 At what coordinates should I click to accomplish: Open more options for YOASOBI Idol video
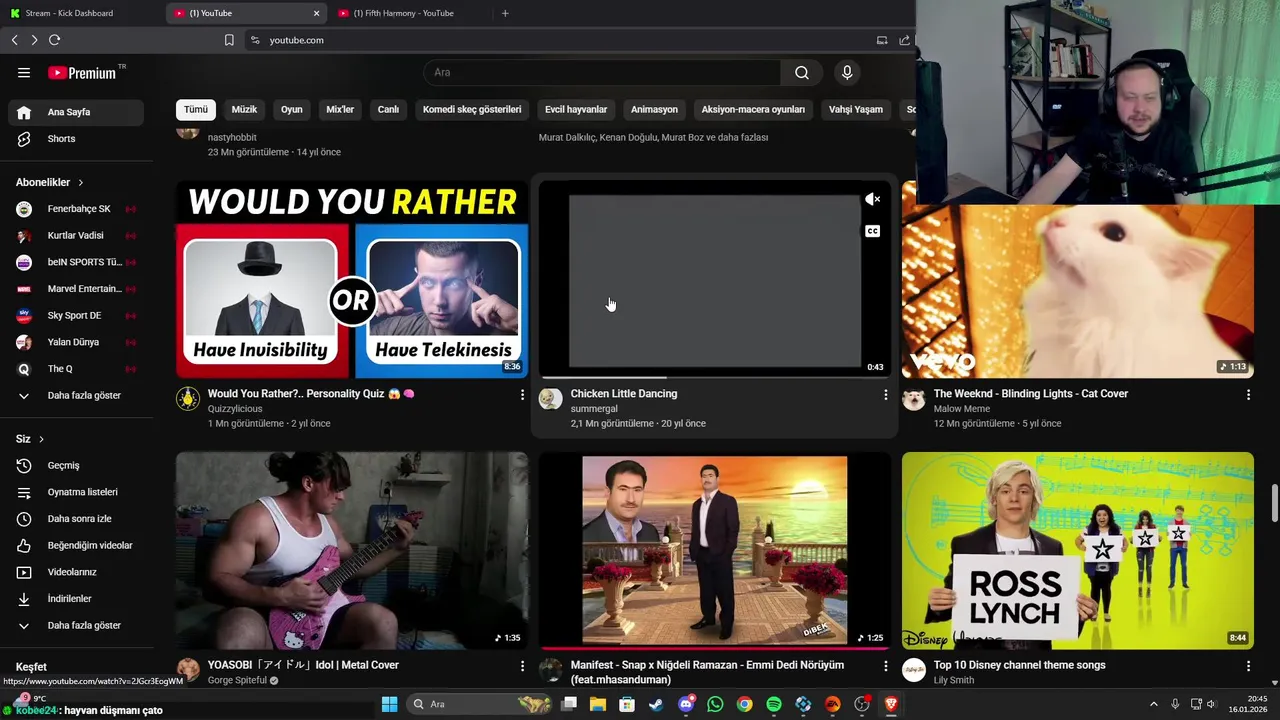522,666
